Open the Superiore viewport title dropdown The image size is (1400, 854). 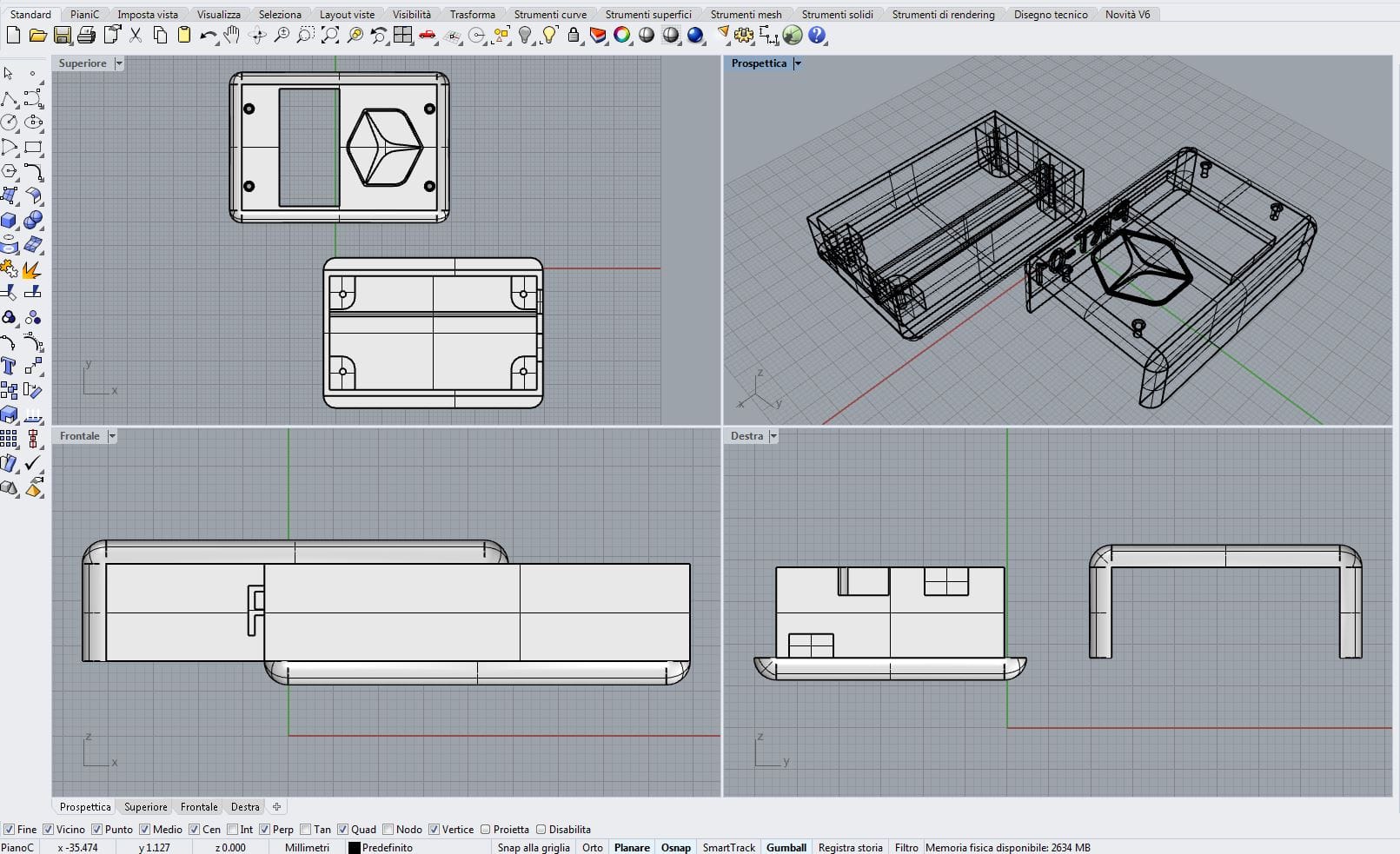tap(117, 63)
